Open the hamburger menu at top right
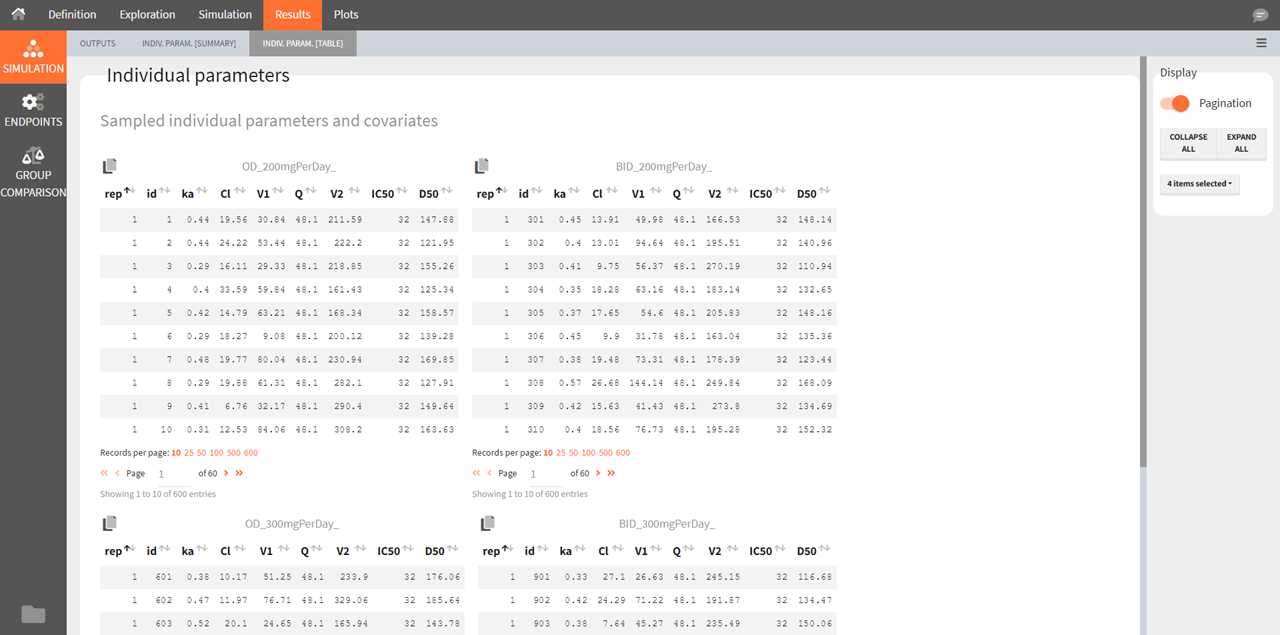Screen dimensions: 1280x635 coord(1261,43)
